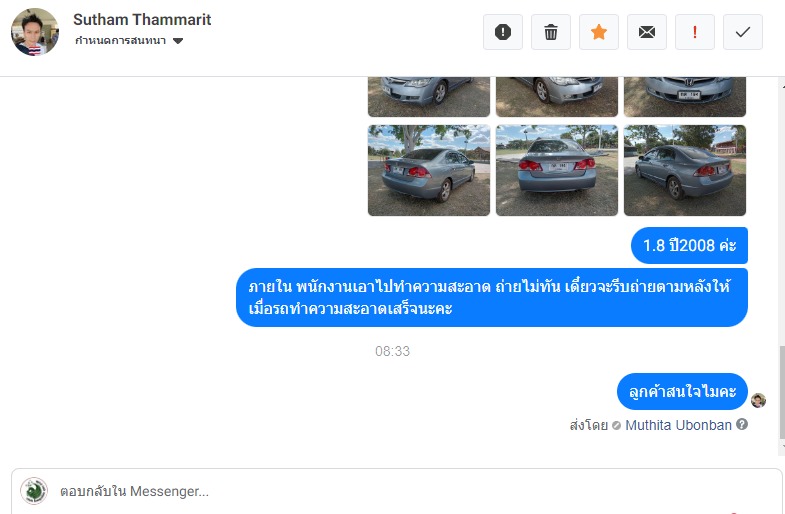The width and height of the screenshot is (785, 514).
Task: Toggle the orange star follow-up icon
Action: 599,32
